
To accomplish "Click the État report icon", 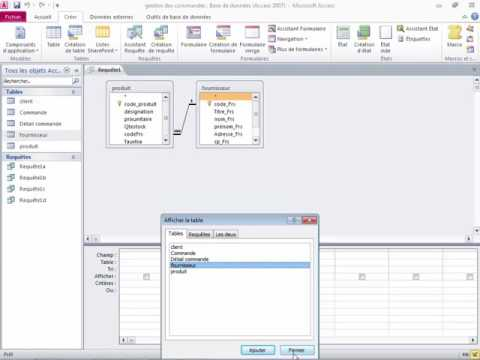I will coord(343,37).
